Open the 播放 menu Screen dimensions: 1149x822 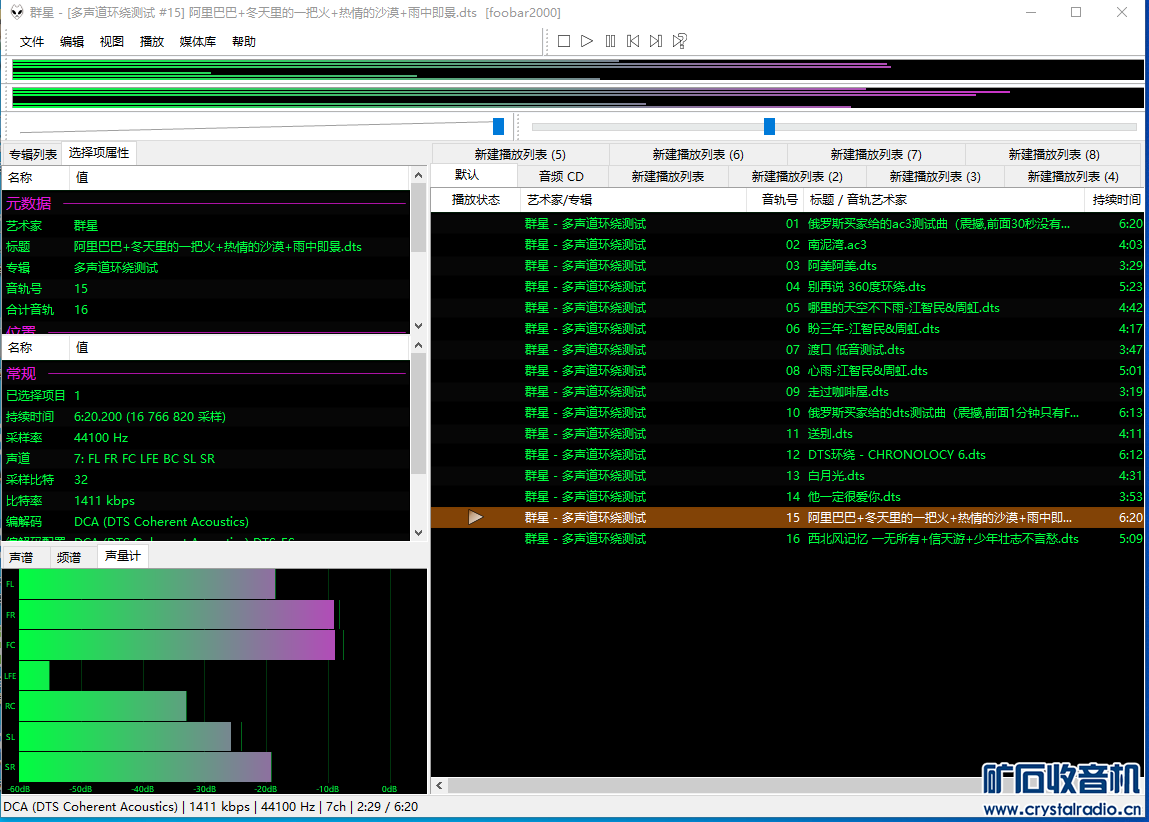tap(152, 42)
